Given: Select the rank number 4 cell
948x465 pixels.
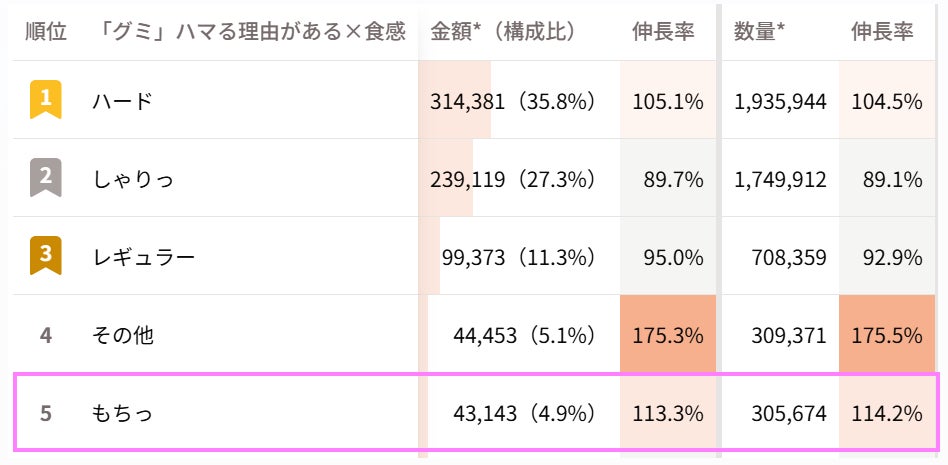Looking at the screenshot, I should point(46,334).
